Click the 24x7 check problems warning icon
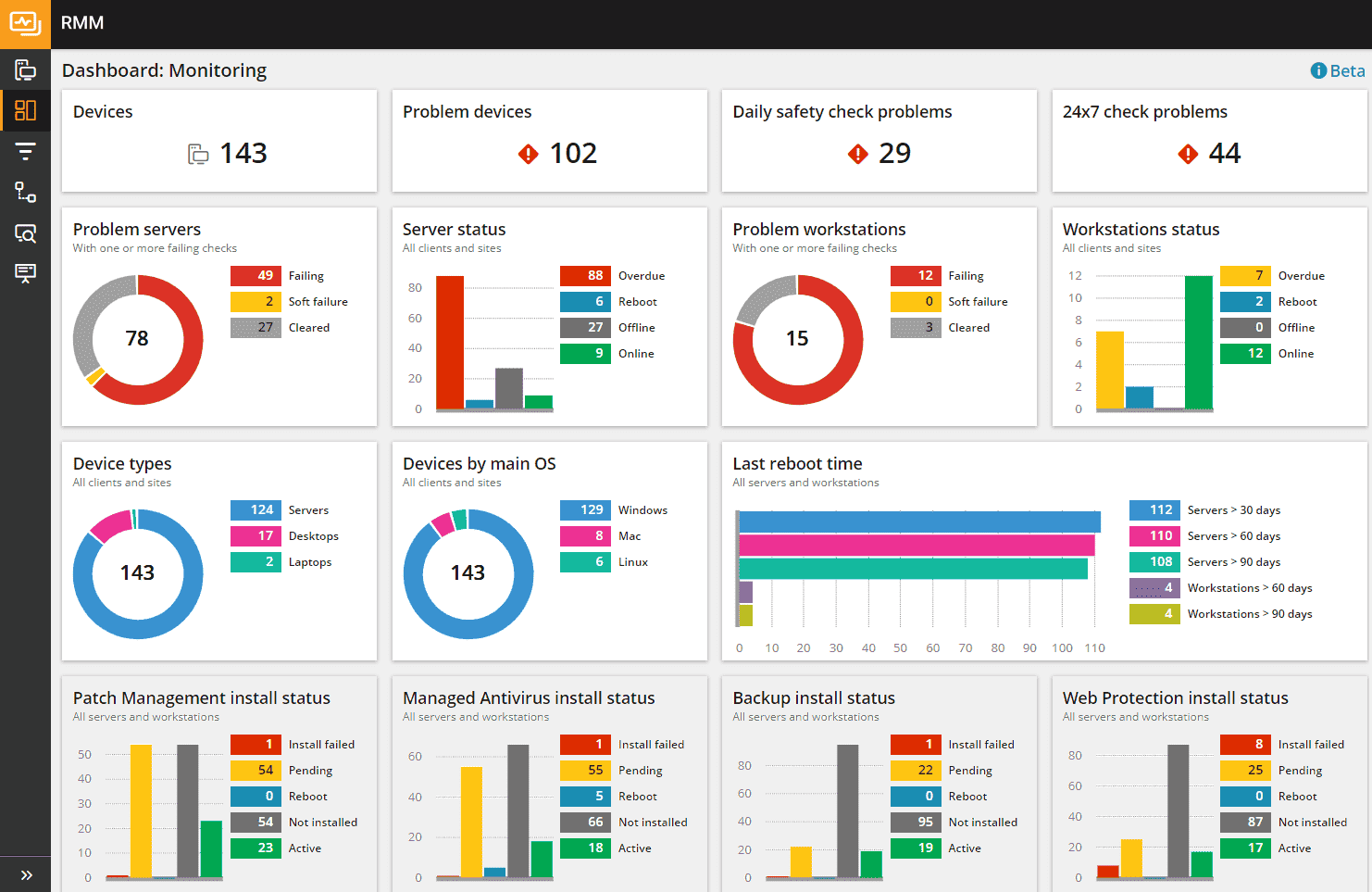 (x=1188, y=154)
